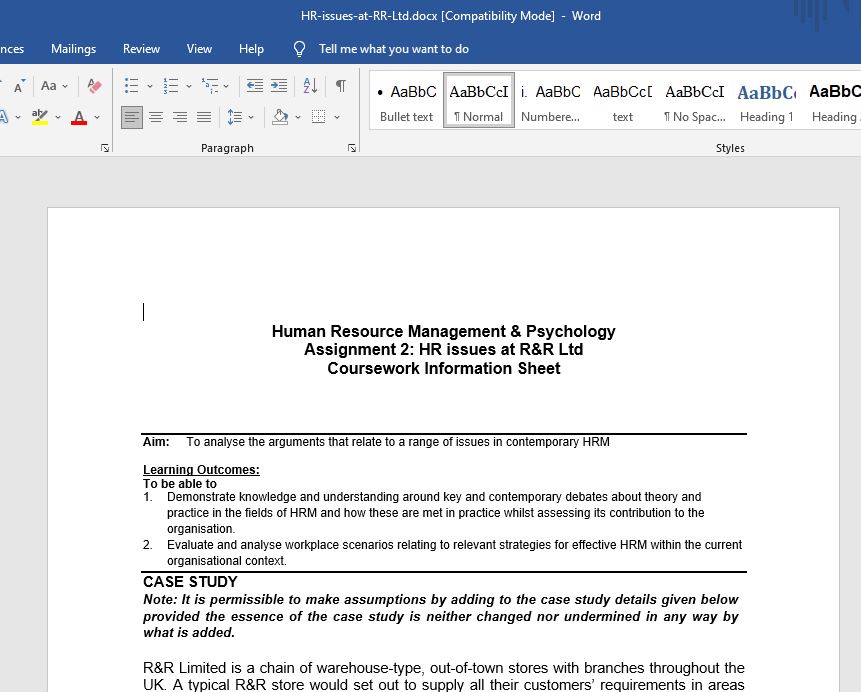
Task: Expand the multilevel list dropdown arrow
Action: pos(226,86)
